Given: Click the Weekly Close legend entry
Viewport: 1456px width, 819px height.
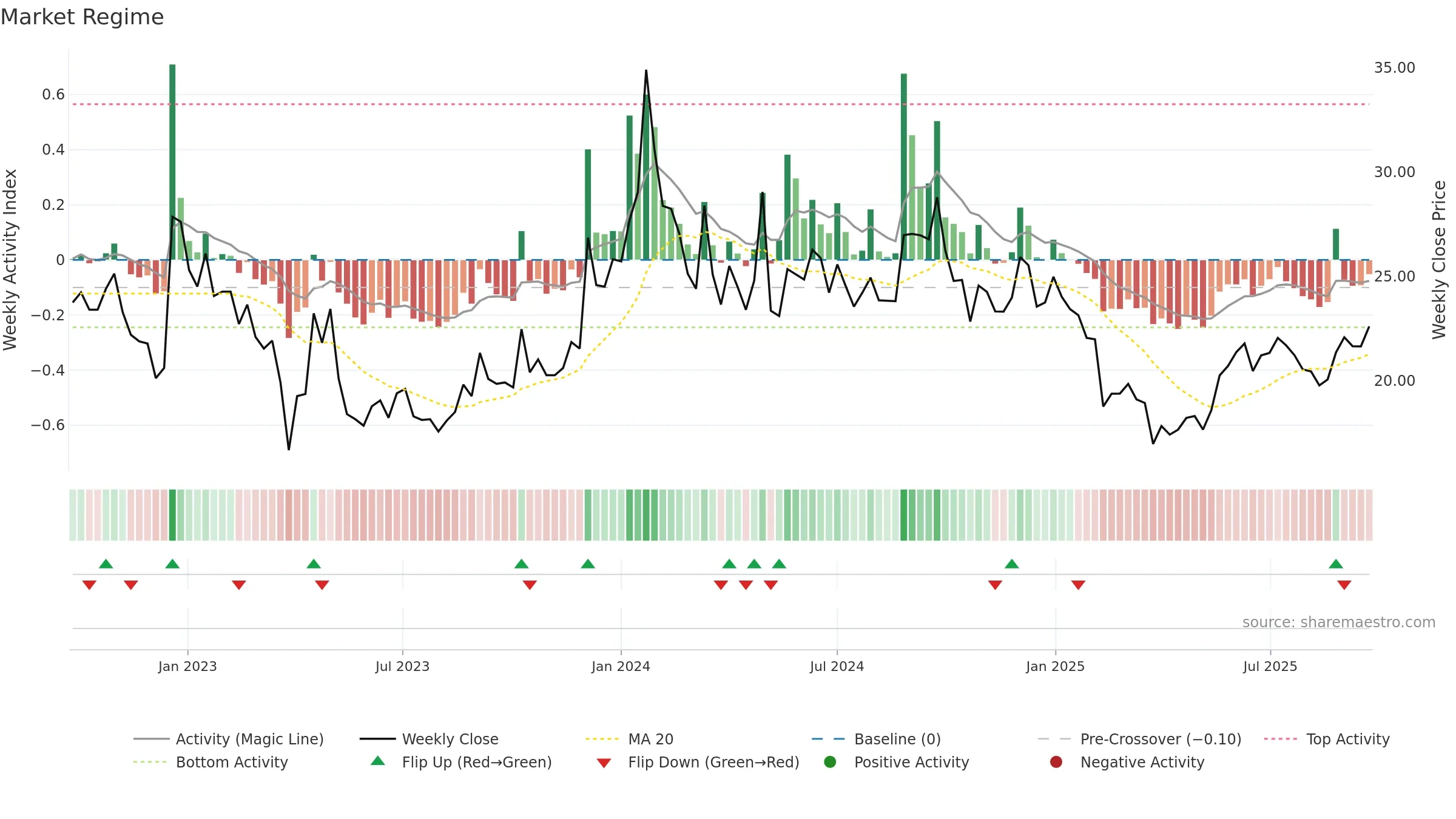Looking at the screenshot, I should point(430,739).
